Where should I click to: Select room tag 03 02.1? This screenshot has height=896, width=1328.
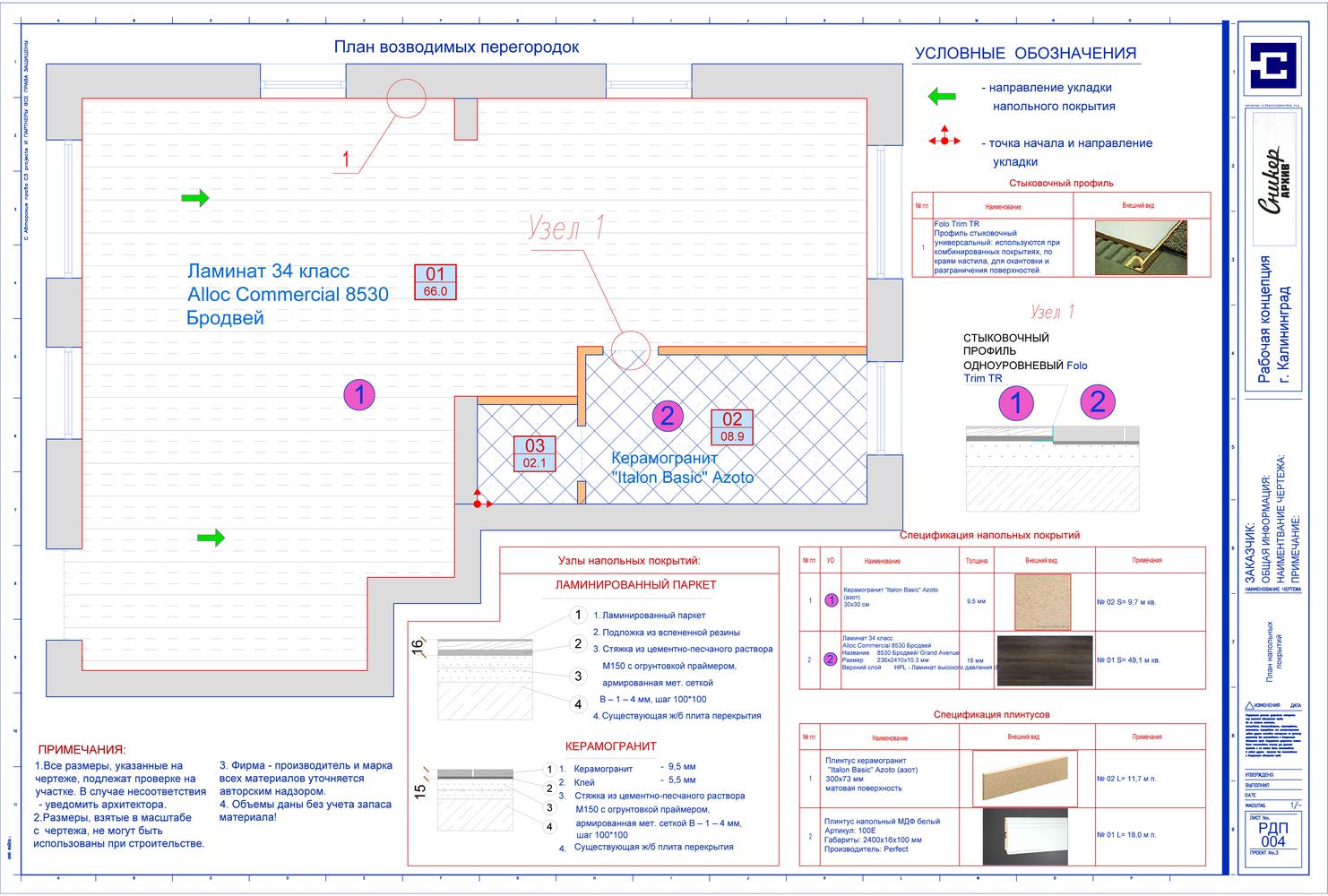pos(535,453)
